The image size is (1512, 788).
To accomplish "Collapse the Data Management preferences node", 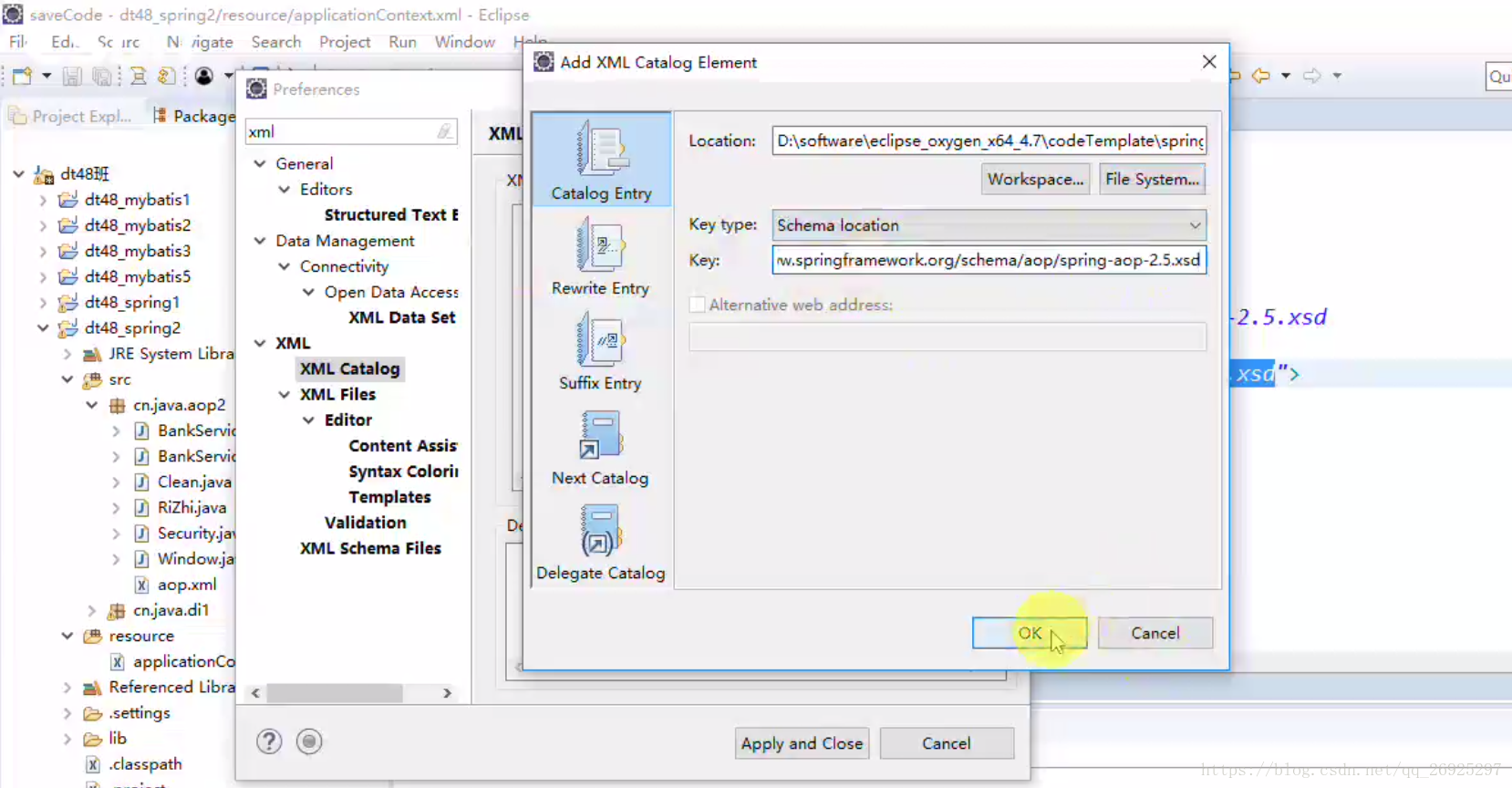I will pos(260,241).
